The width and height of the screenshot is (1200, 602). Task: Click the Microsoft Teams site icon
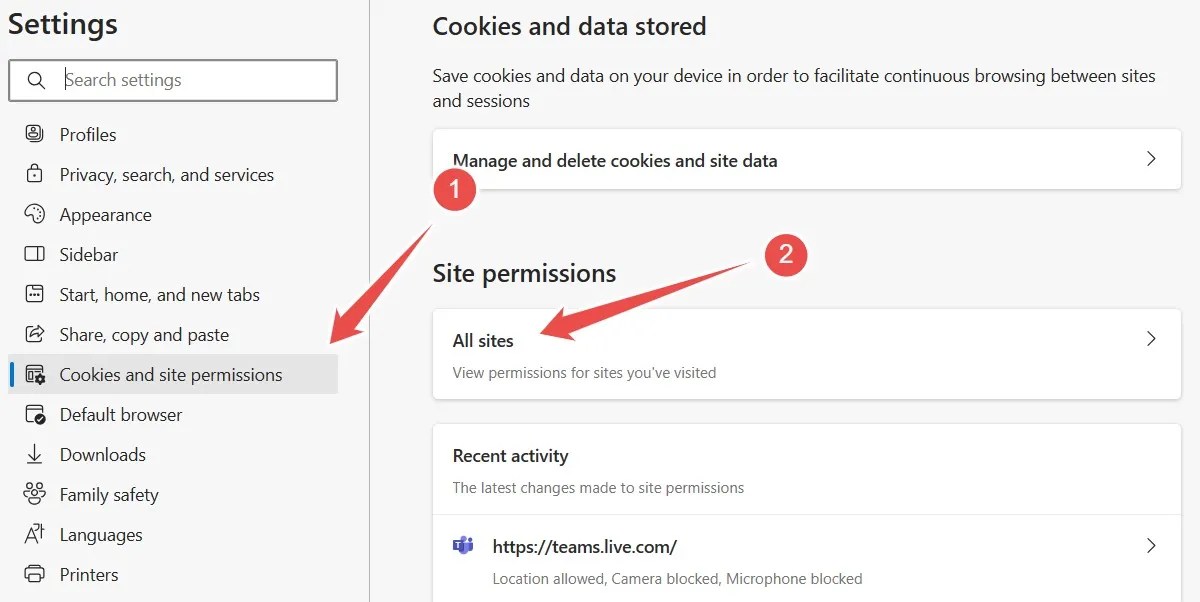click(463, 545)
